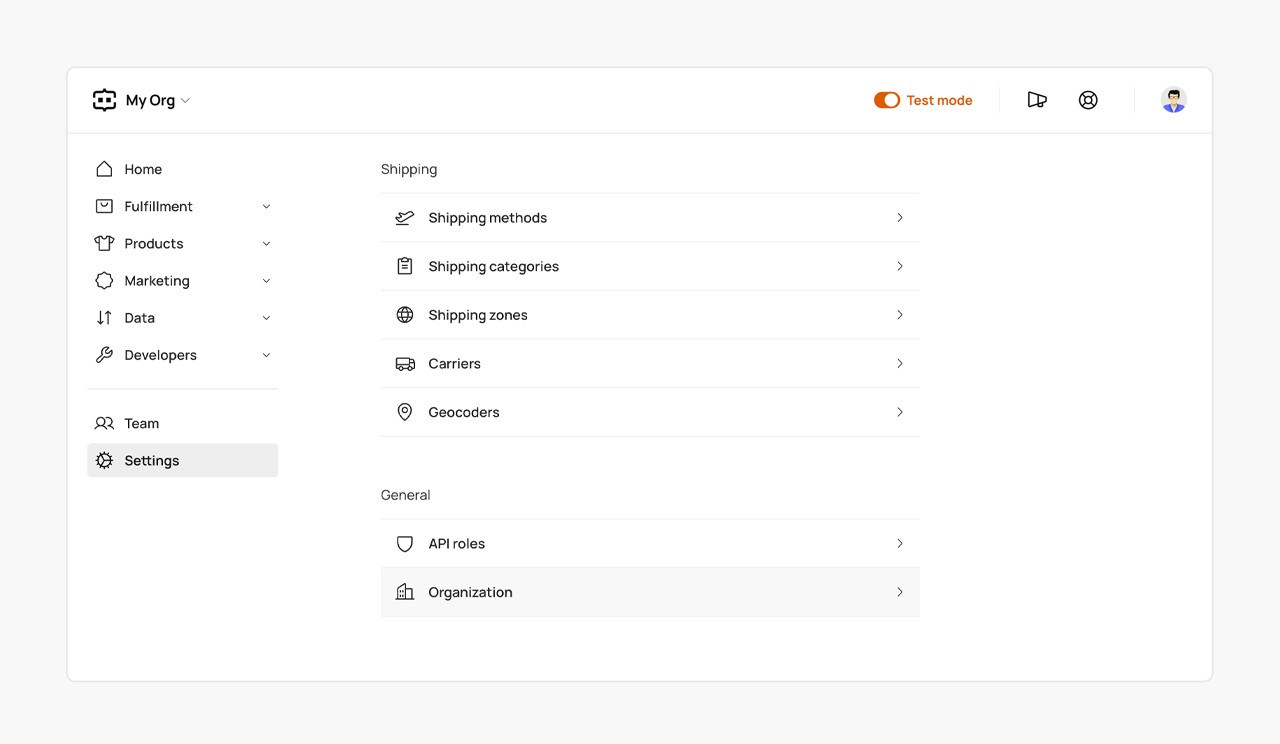The image size is (1280, 744).
Task: Click the Organization building icon
Action: coord(405,592)
